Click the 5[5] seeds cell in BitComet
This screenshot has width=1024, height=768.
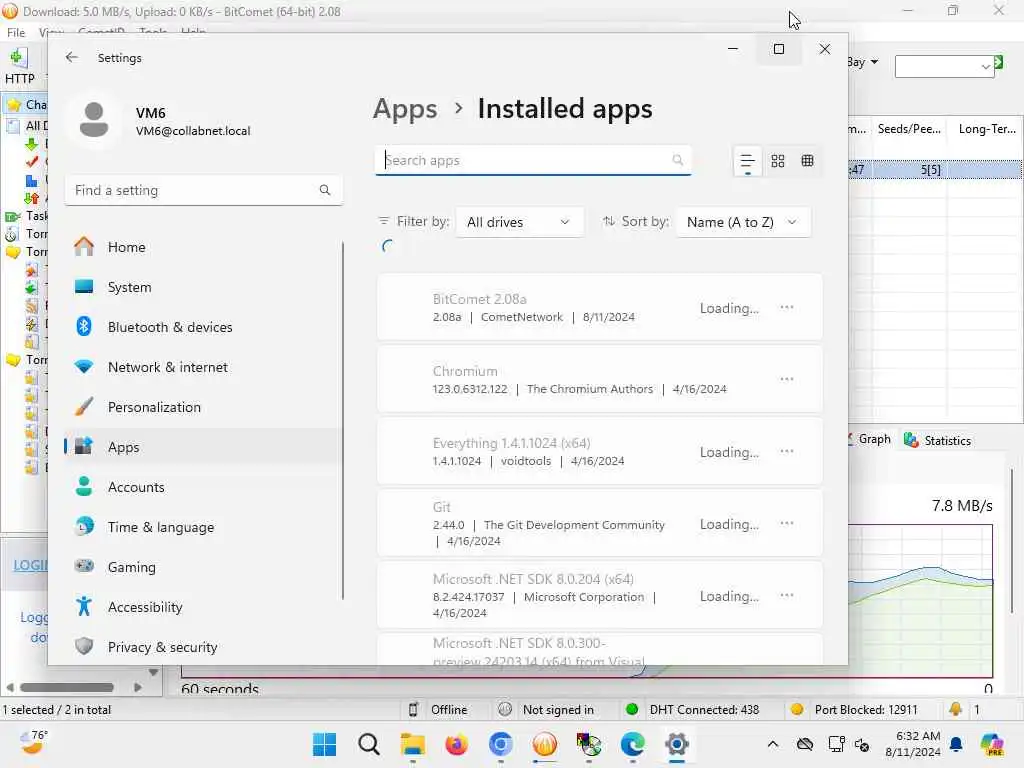point(931,170)
